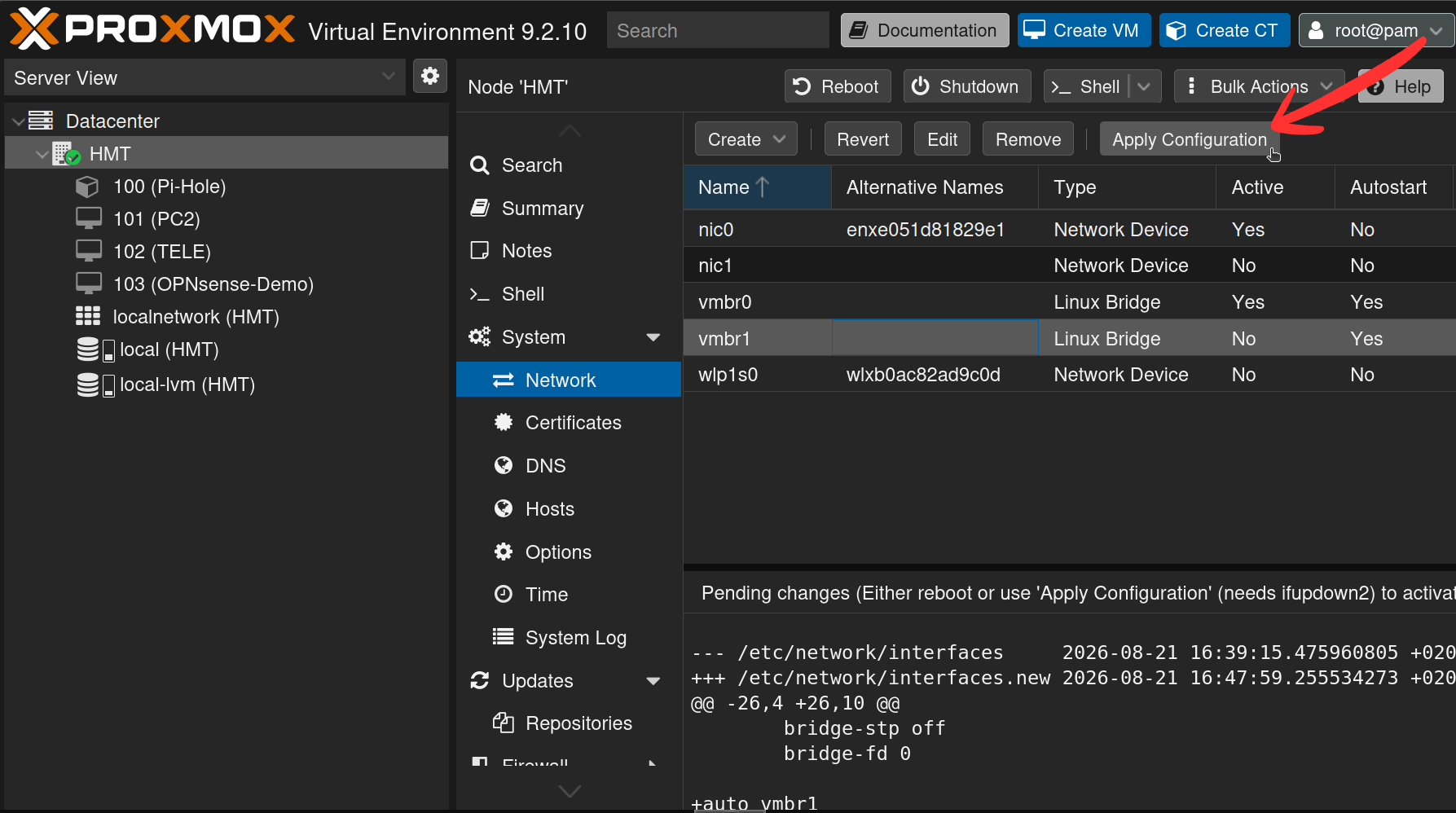This screenshot has height=813, width=1456.
Task: Click the Revert button
Action: [863, 139]
